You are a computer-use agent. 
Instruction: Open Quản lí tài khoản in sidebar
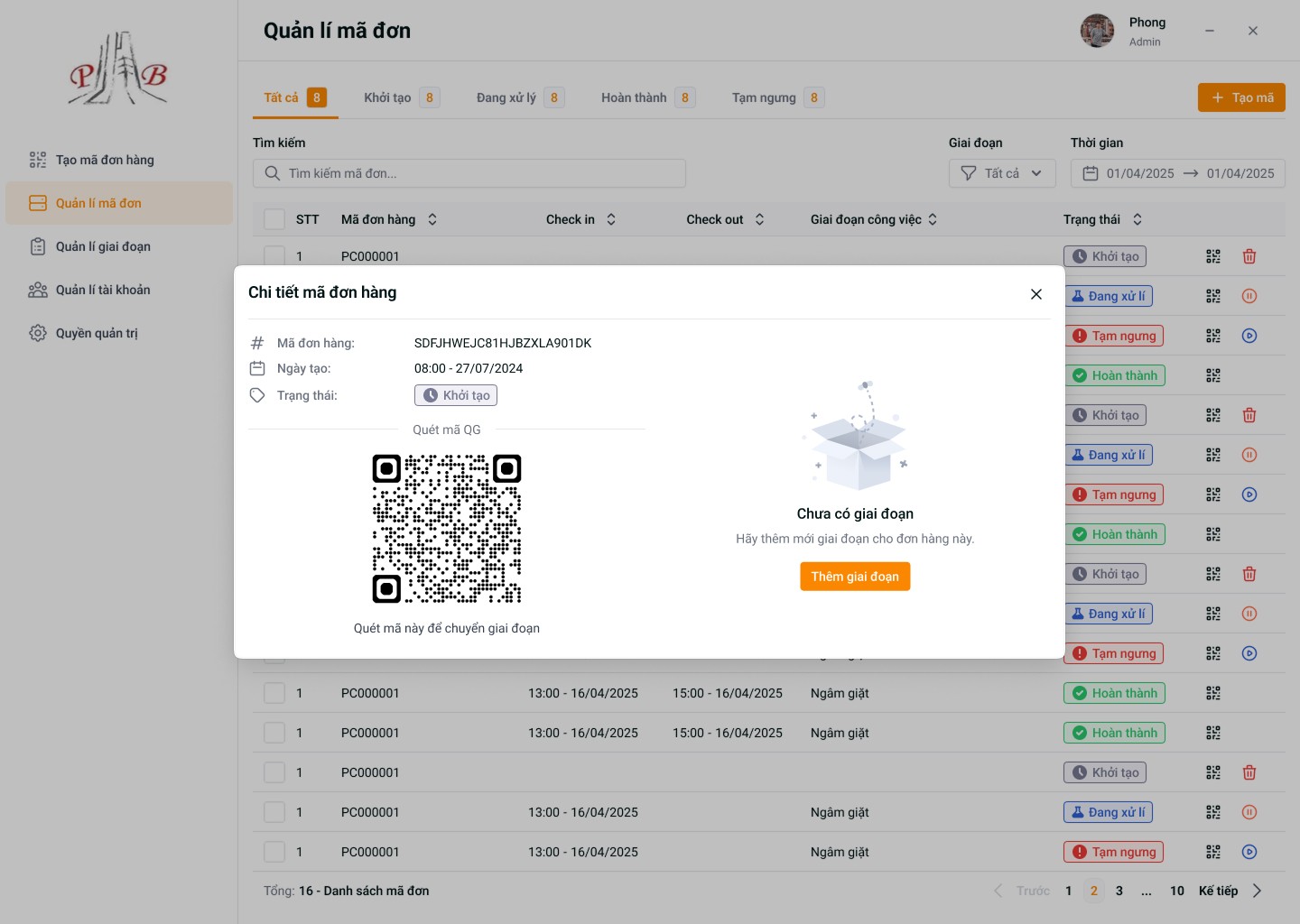pos(119,290)
